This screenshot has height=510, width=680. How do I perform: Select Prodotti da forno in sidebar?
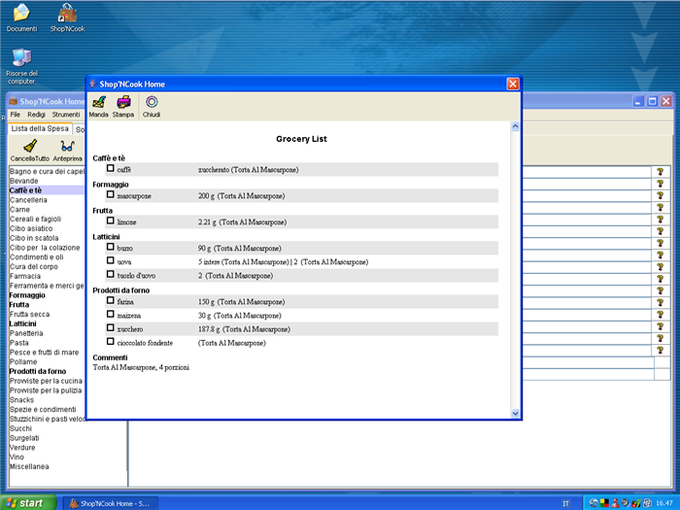38,372
